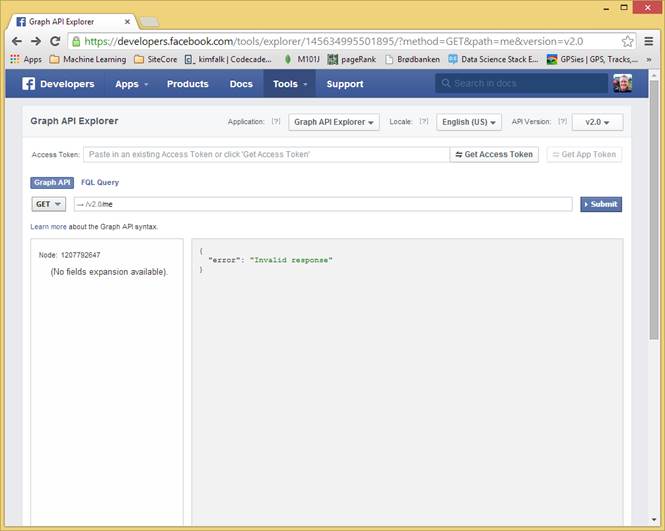The image size is (665, 531).
Task: Open the Learn more link
Action: (x=48, y=227)
